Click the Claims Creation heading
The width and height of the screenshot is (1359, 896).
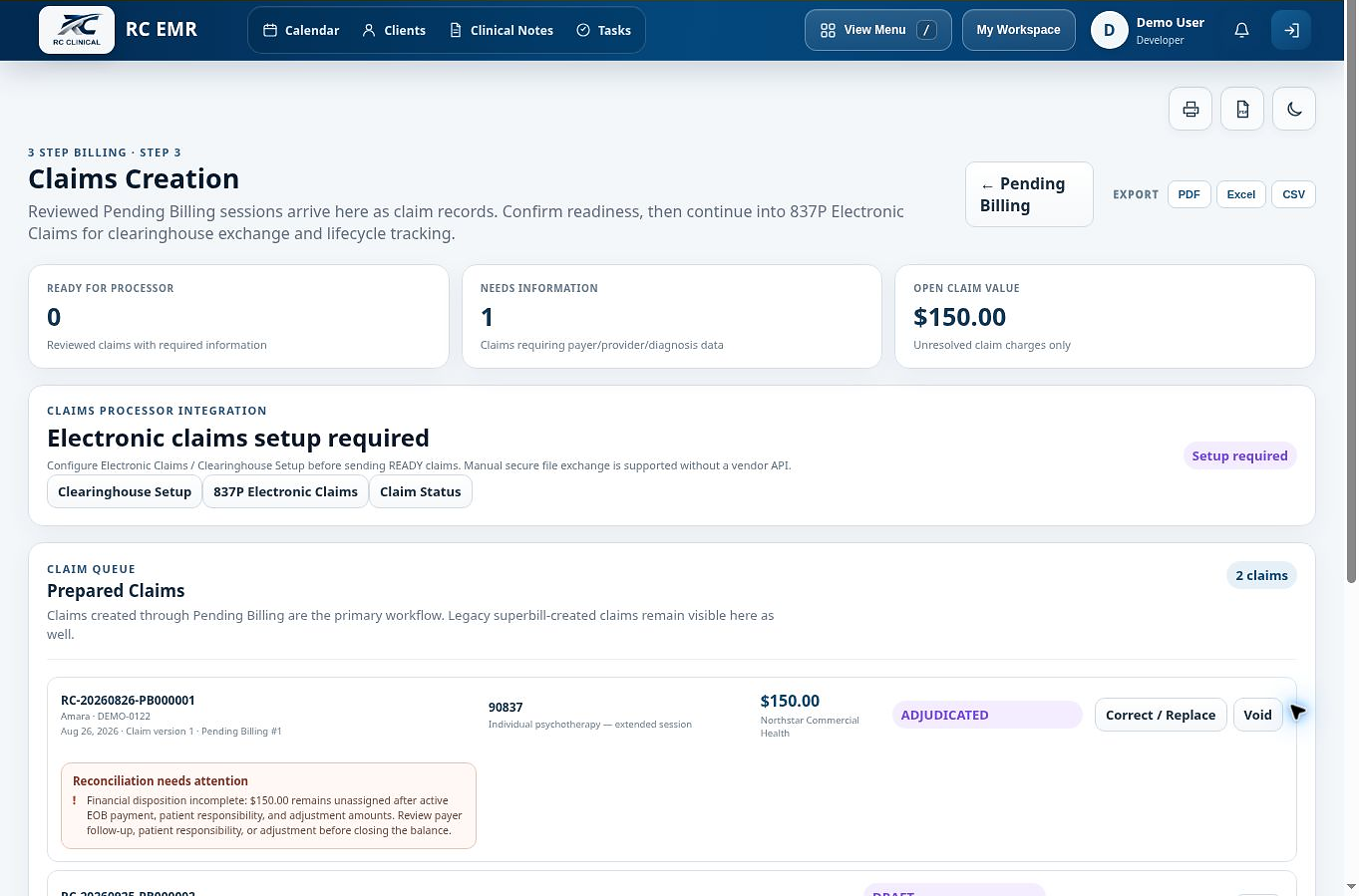tap(134, 178)
